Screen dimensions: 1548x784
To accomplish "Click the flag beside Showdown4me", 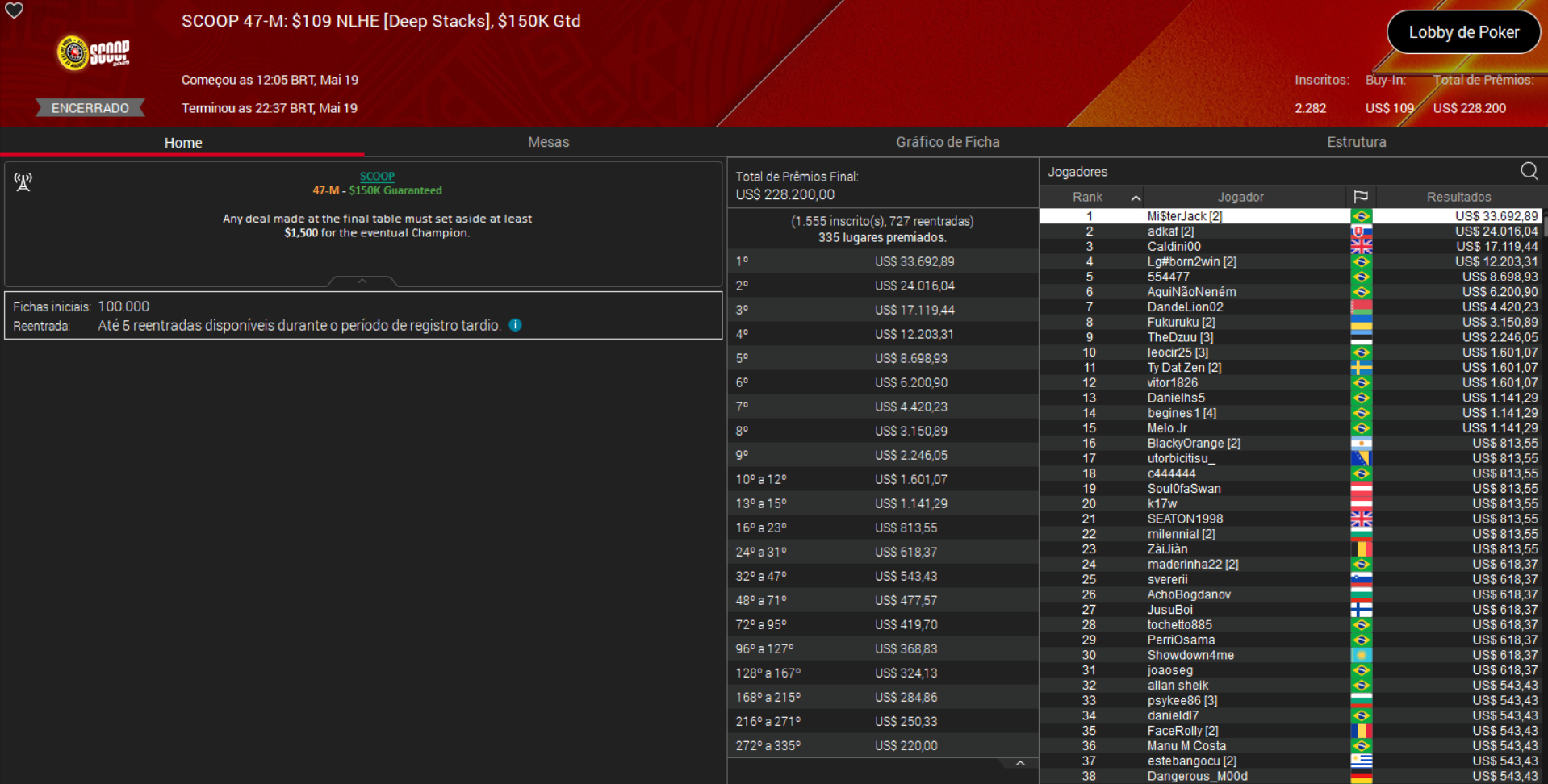I will 1361,655.
